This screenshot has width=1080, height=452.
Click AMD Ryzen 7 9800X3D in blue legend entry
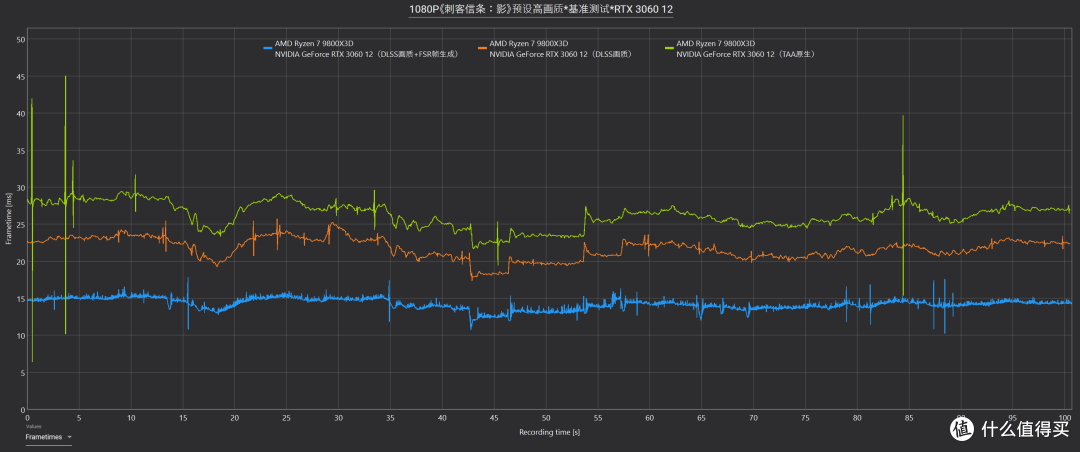[x=314, y=43]
